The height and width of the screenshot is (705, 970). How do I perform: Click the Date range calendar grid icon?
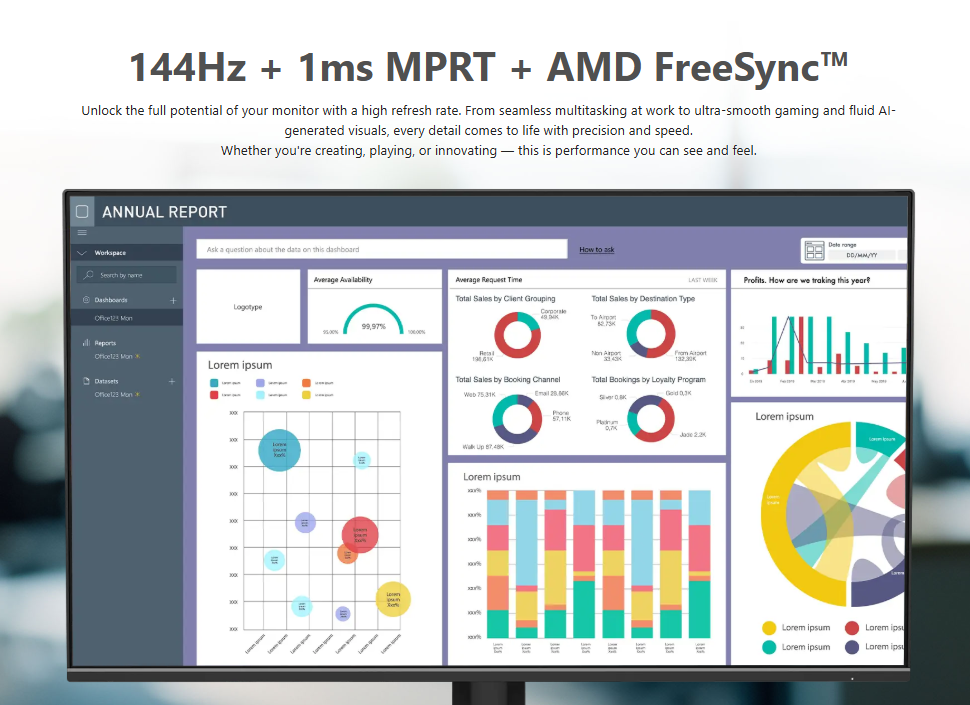(x=814, y=250)
